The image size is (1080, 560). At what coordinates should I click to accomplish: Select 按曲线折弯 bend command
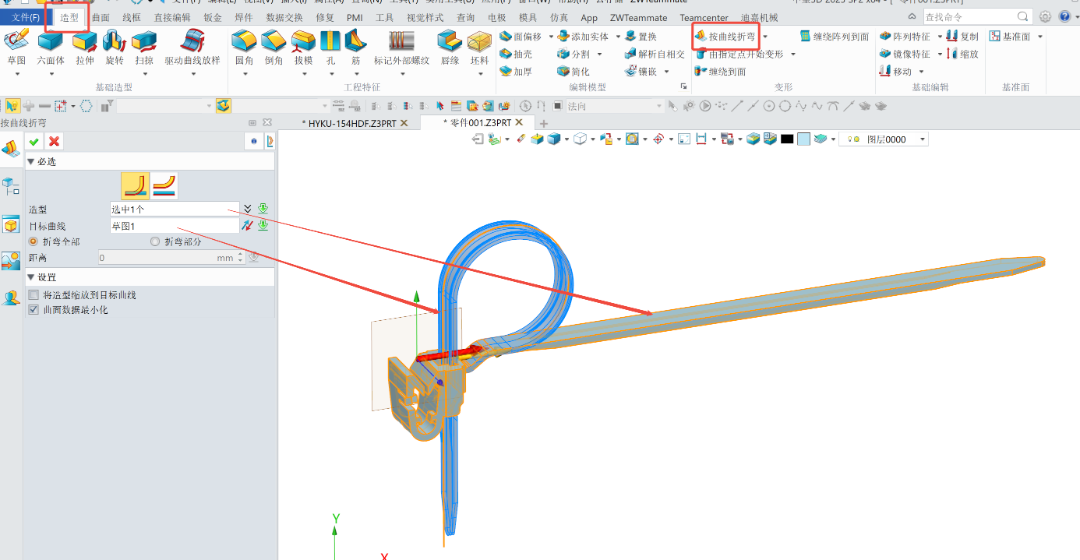tap(725, 37)
